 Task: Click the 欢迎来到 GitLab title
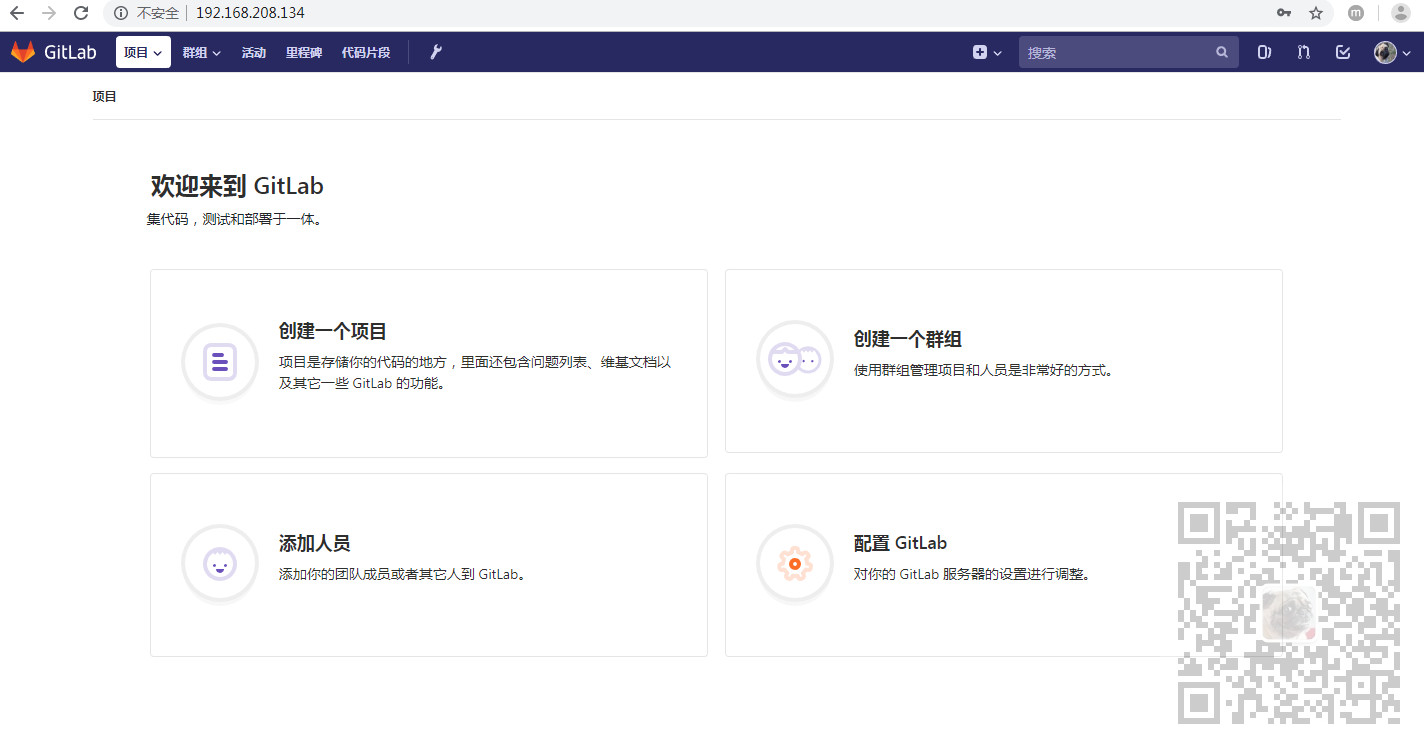(237, 186)
